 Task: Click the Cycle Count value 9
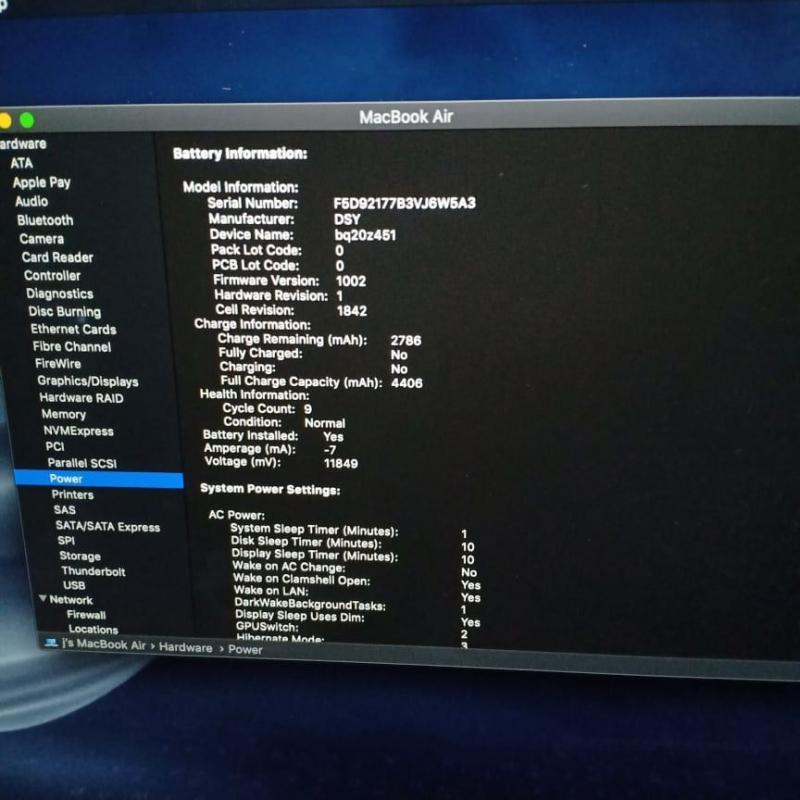pos(308,409)
